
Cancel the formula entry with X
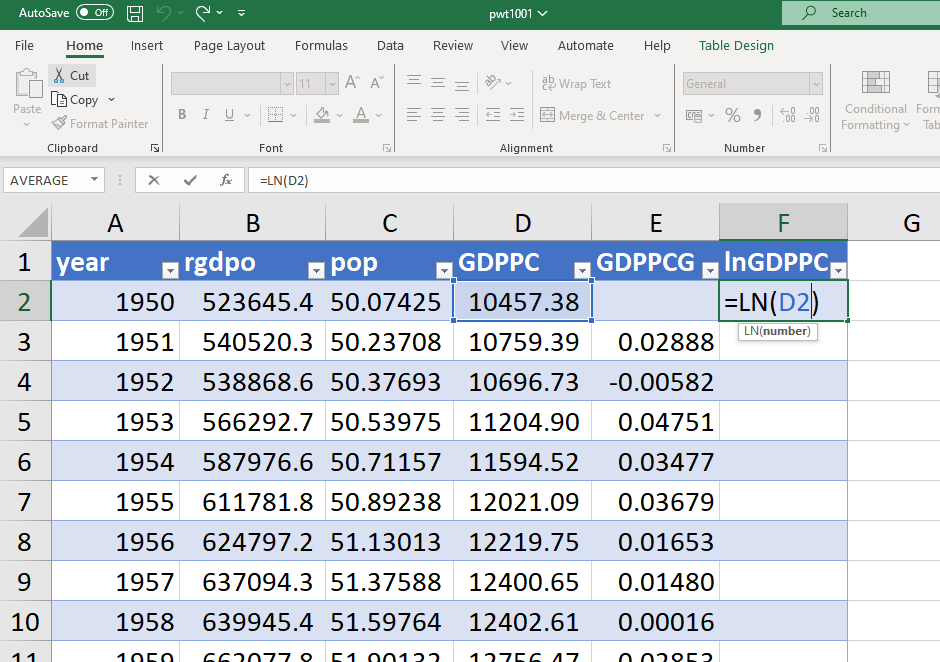153,180
